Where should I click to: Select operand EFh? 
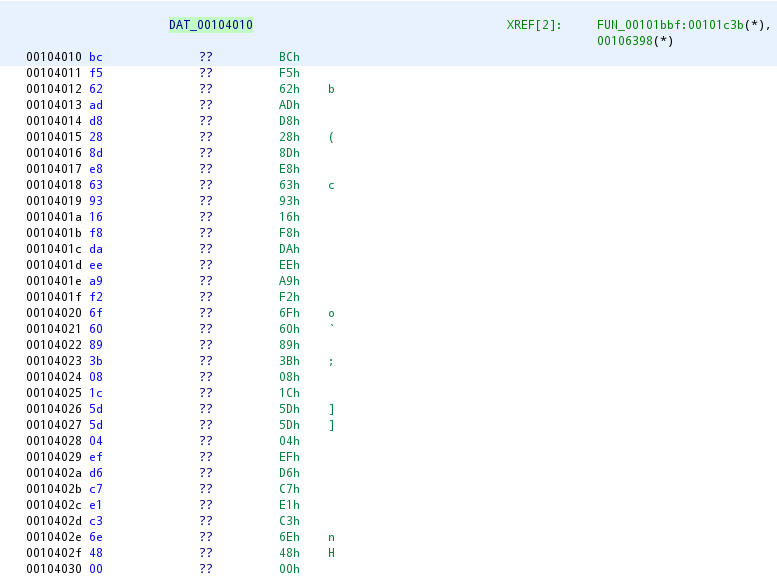(x=289, y=457)
